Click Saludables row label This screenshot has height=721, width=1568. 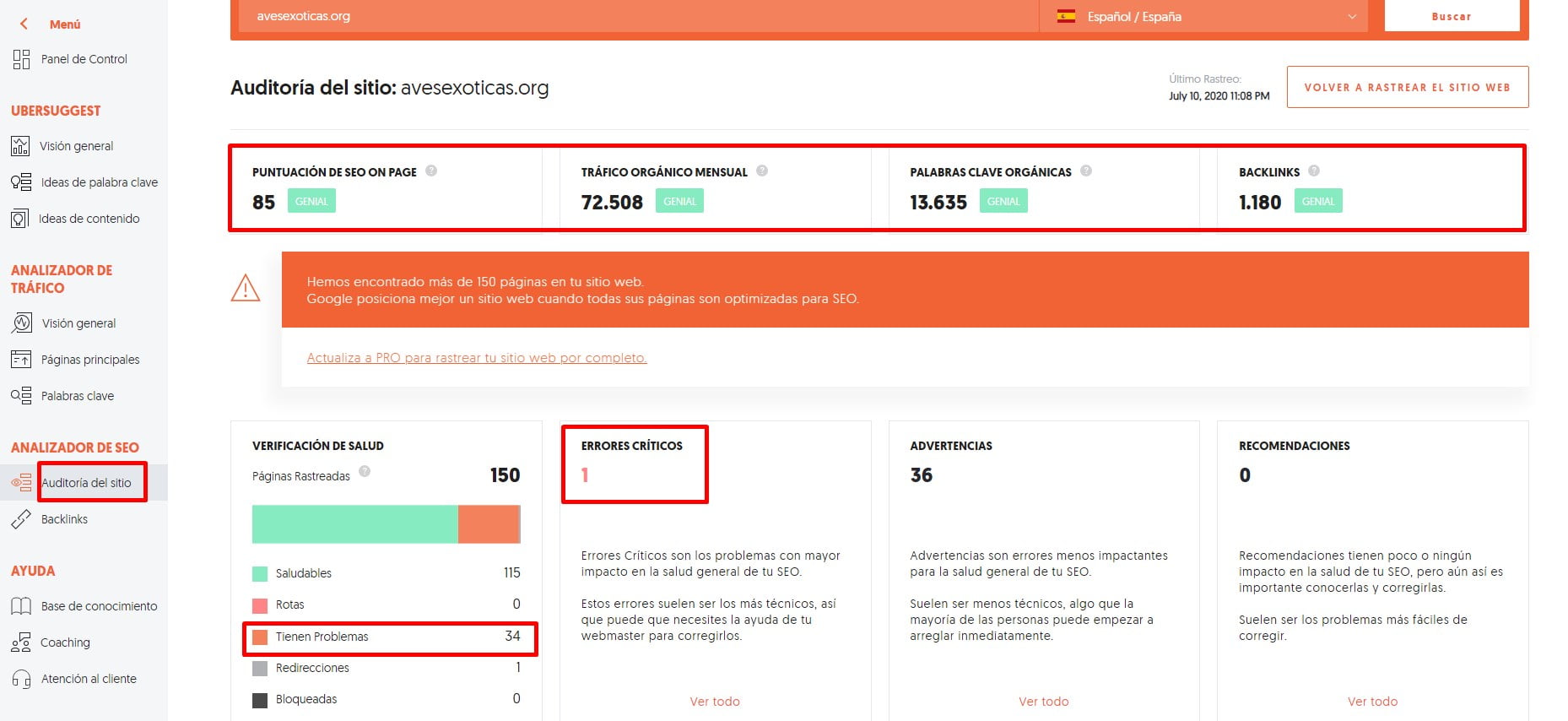point(304,573)
